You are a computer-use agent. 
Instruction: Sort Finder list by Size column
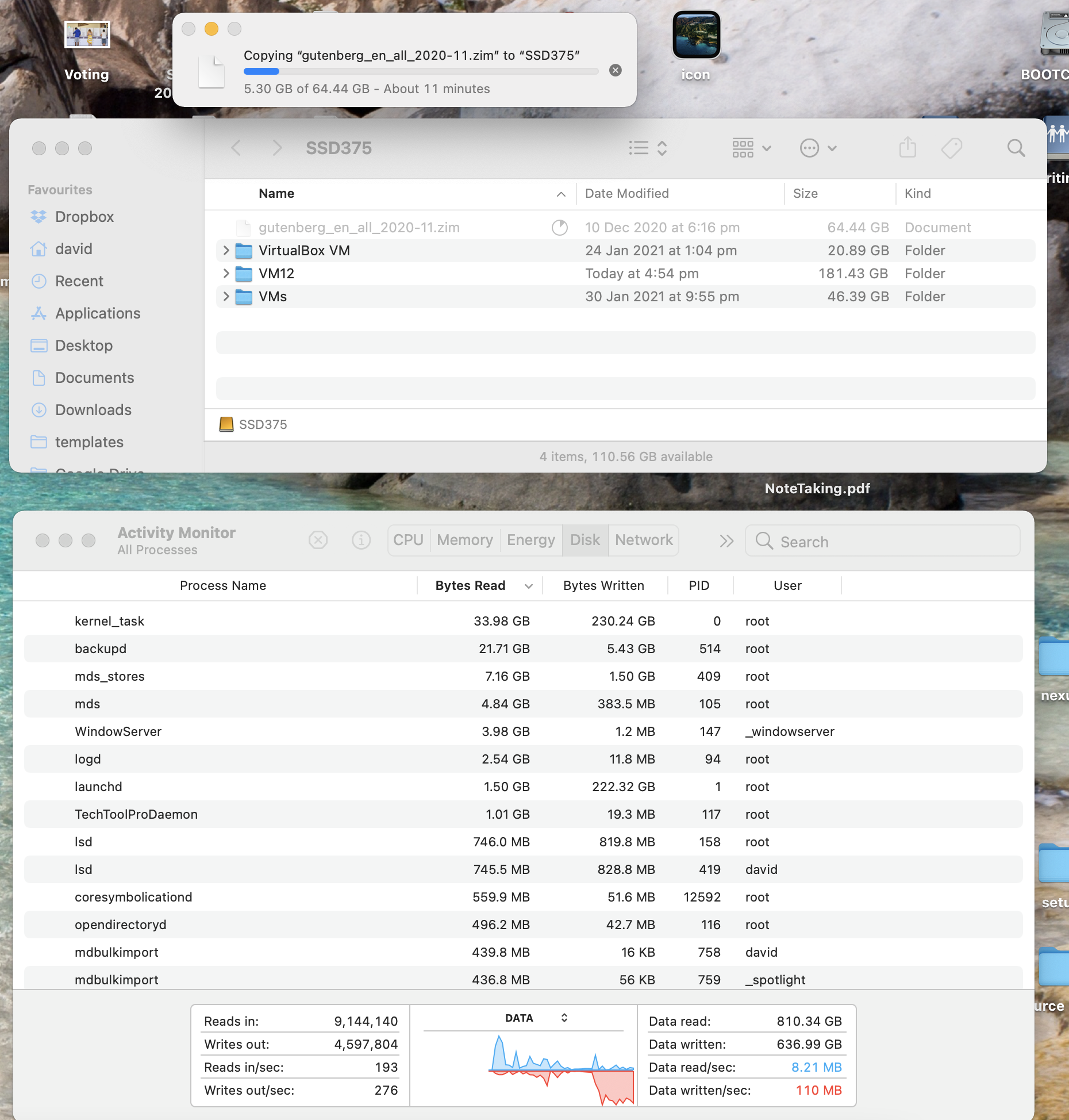(805, 194)
